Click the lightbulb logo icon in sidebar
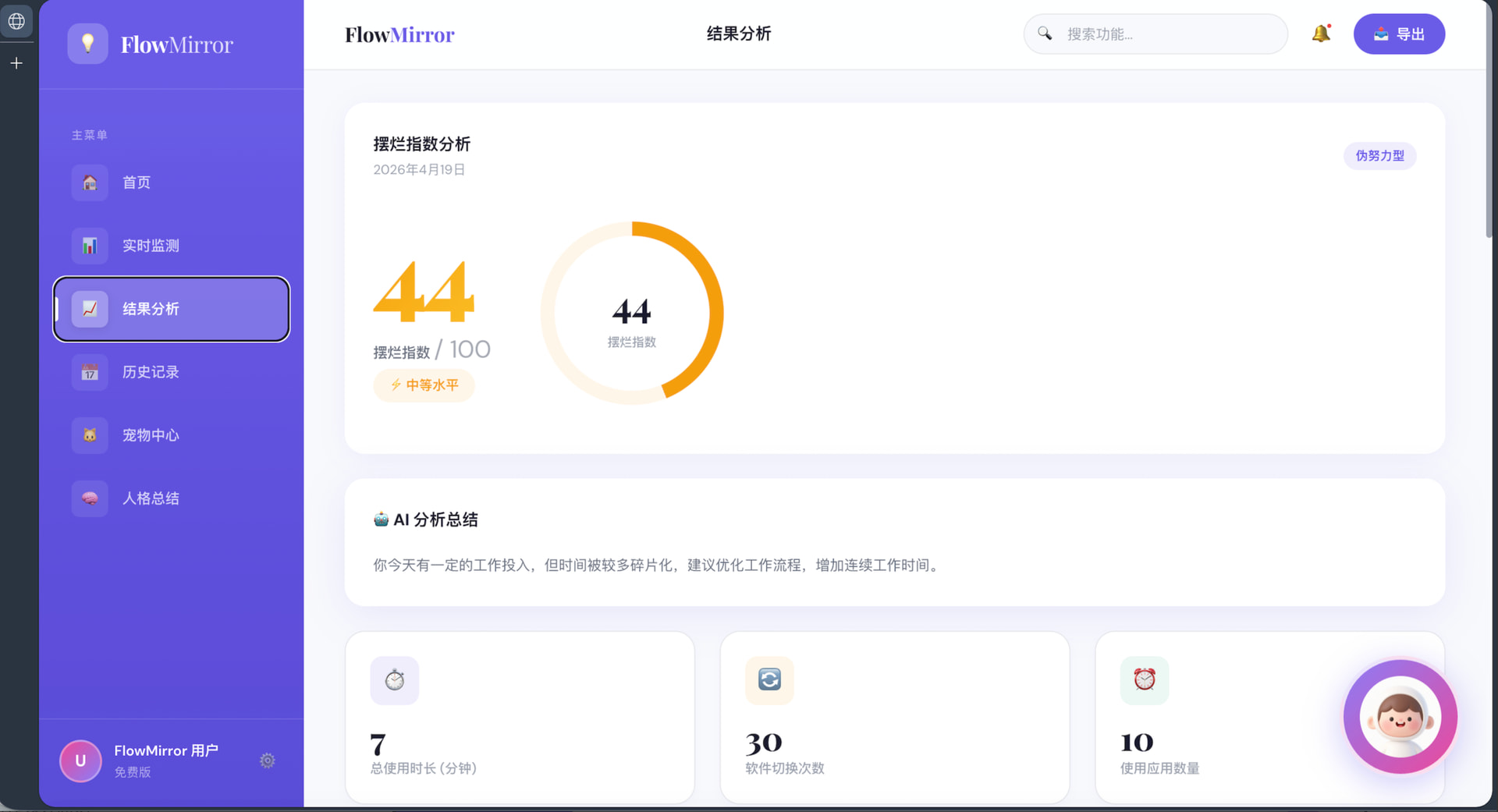Screen dimensions: 1498x812 pos(88,44)
